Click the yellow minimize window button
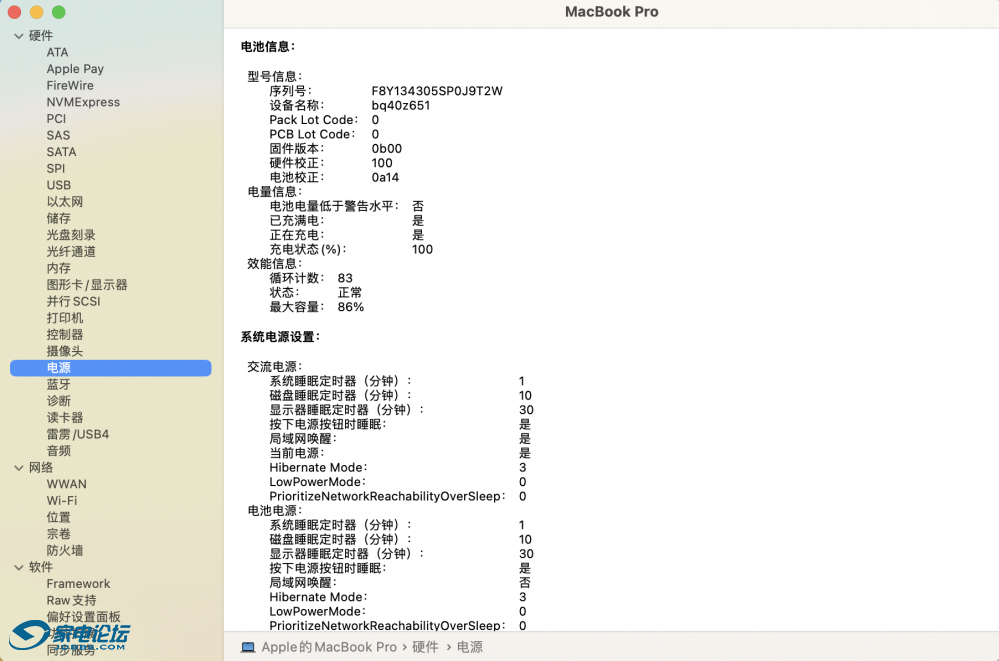999x661 pixels. point(36,12)
